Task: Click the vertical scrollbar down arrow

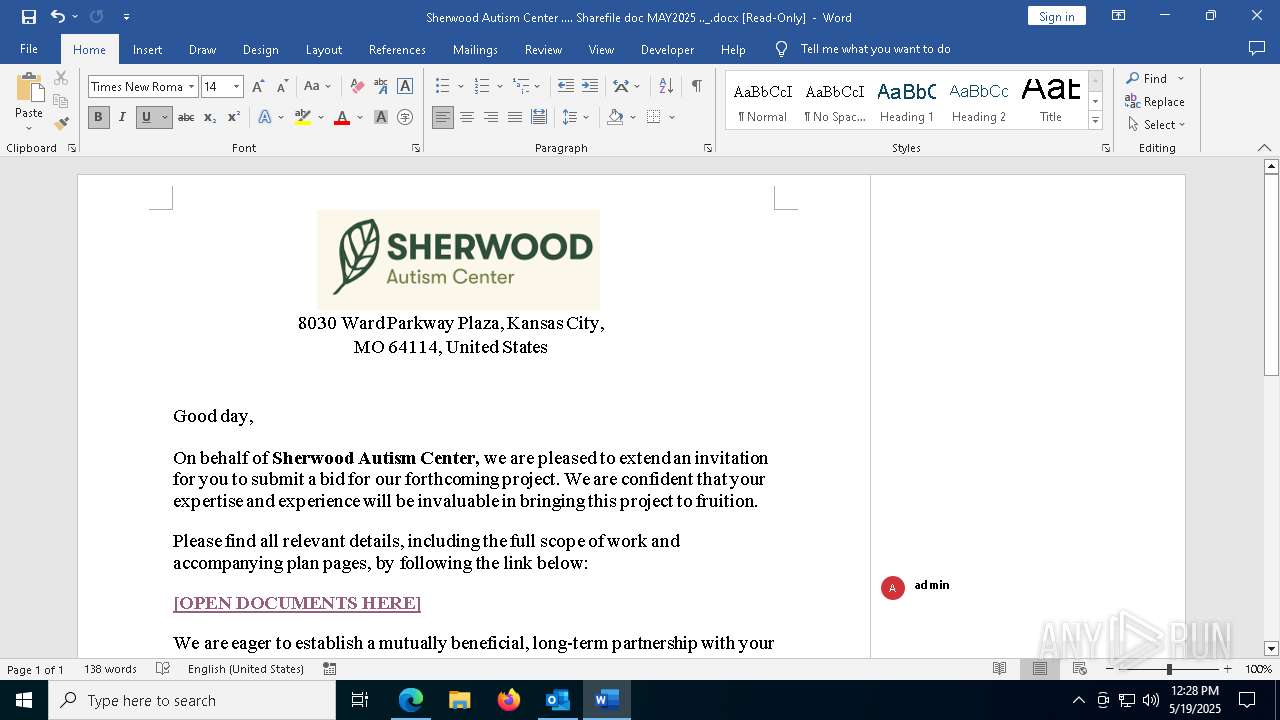Action: pos(1271,649)
